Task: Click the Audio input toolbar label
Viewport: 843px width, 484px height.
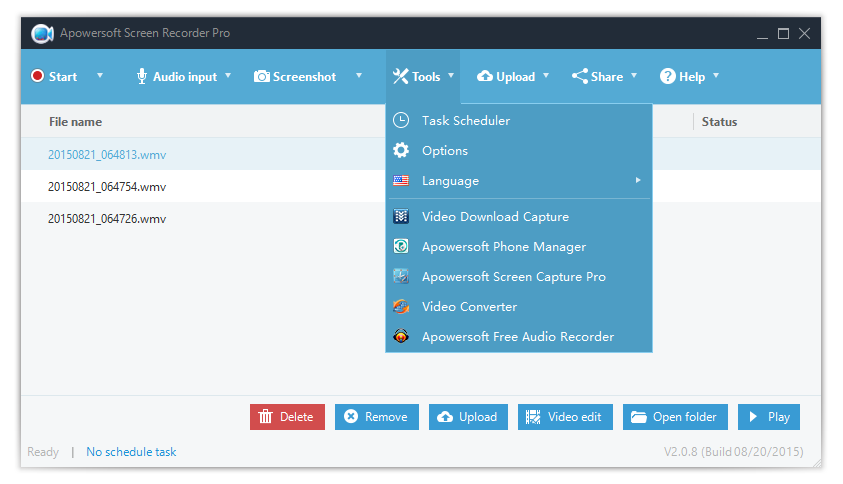Action: tap(185, 77)
